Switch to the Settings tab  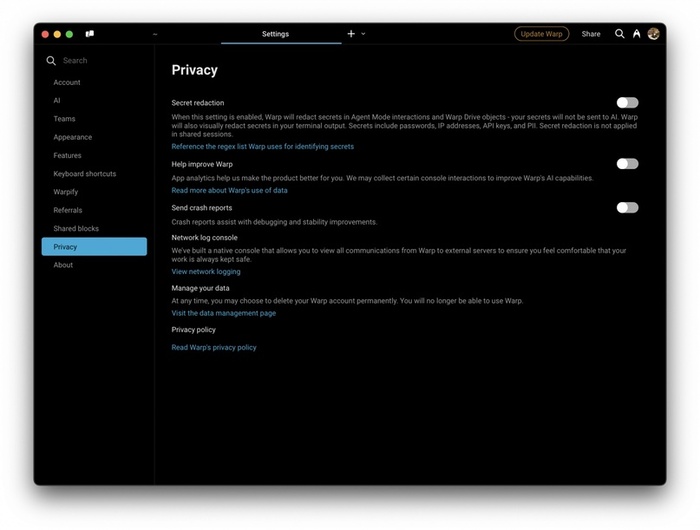pos(276,34)
